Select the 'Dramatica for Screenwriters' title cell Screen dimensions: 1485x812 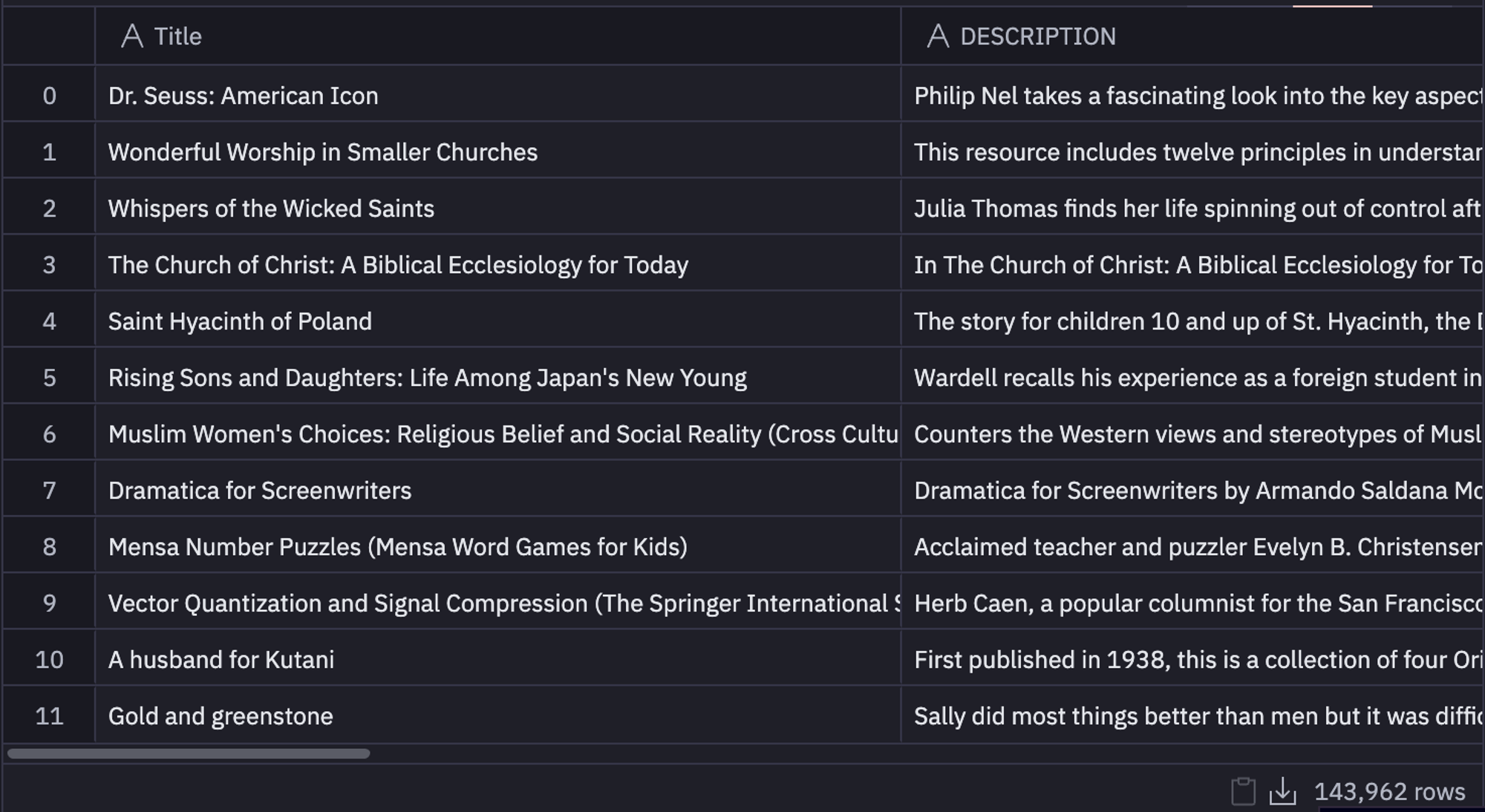point(497,491)
